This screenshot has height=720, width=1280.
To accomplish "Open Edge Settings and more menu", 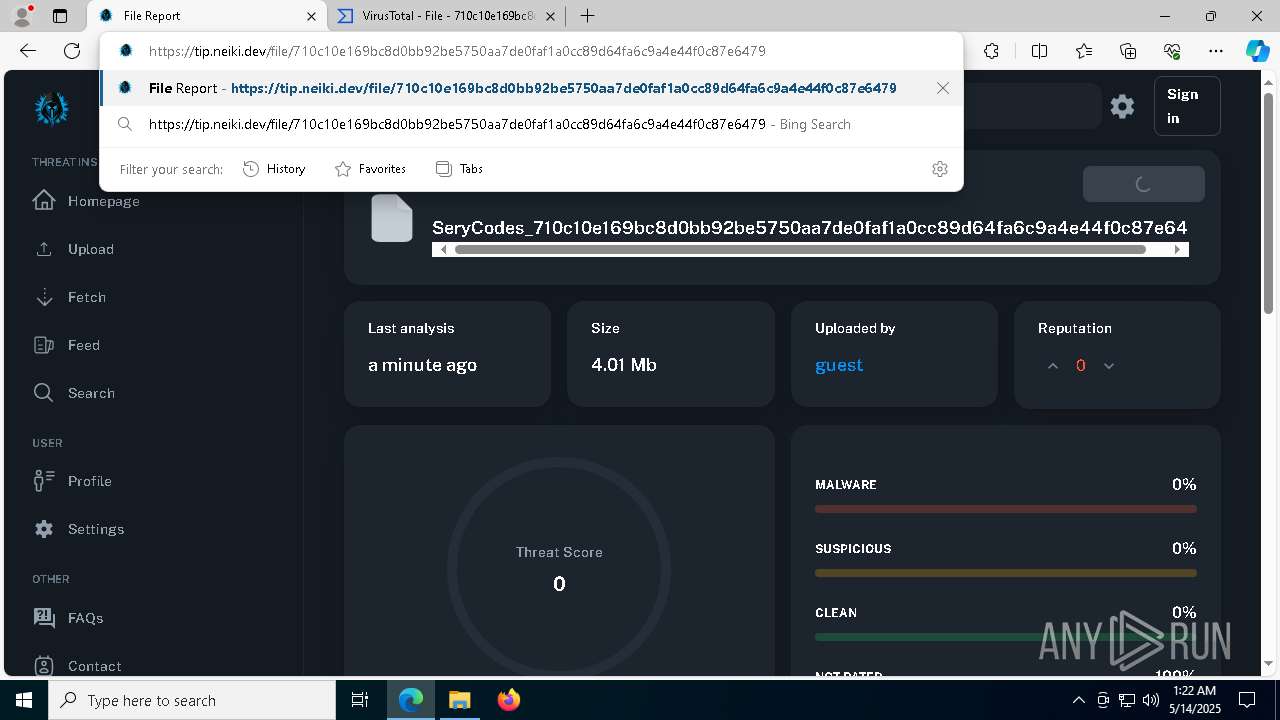I will click(1216, 51).
